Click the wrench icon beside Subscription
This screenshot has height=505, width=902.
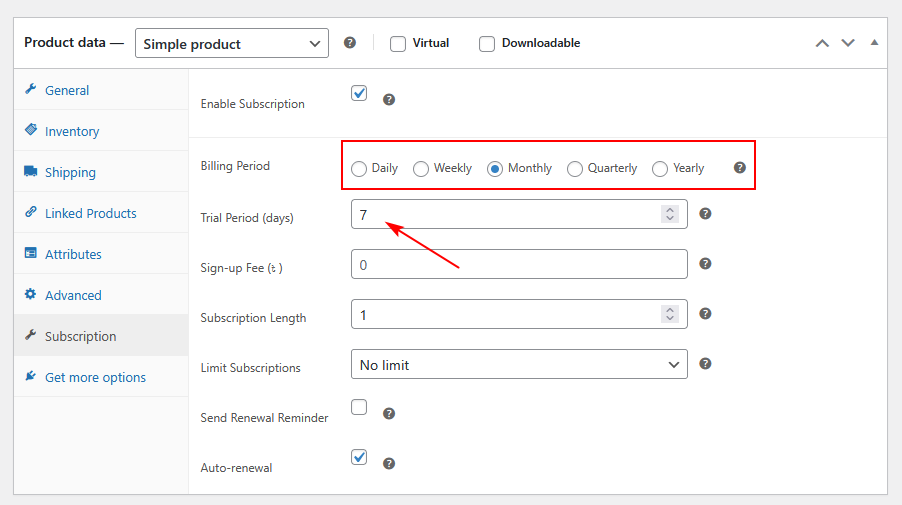30,335
